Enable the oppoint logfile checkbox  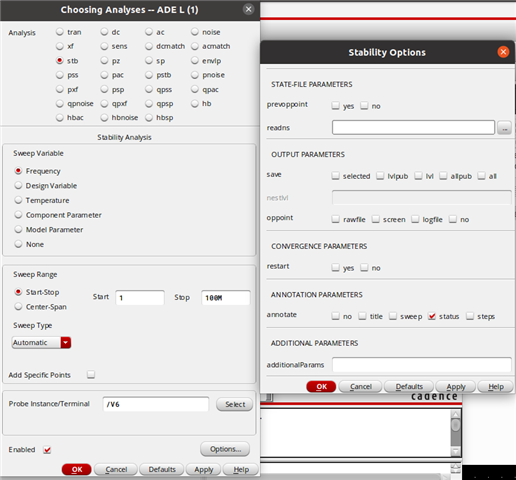[x=415, y=219]
